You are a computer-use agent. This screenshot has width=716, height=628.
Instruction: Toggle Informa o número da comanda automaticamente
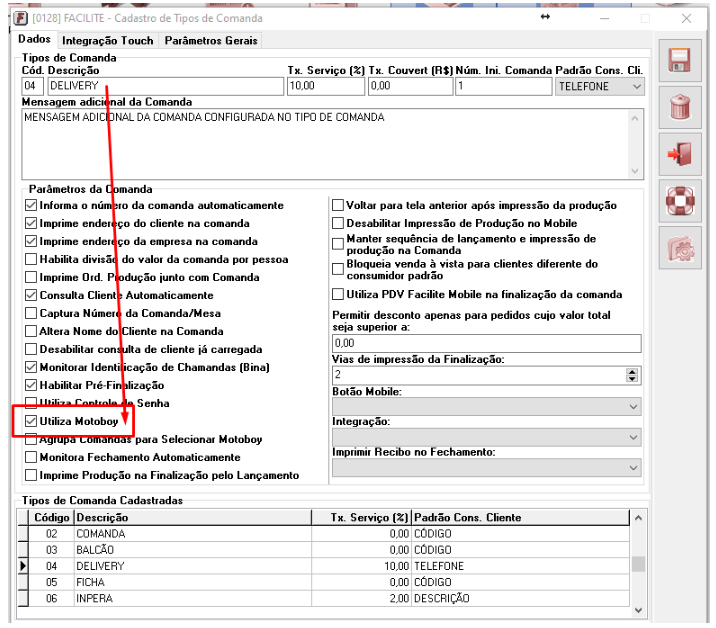31,205
